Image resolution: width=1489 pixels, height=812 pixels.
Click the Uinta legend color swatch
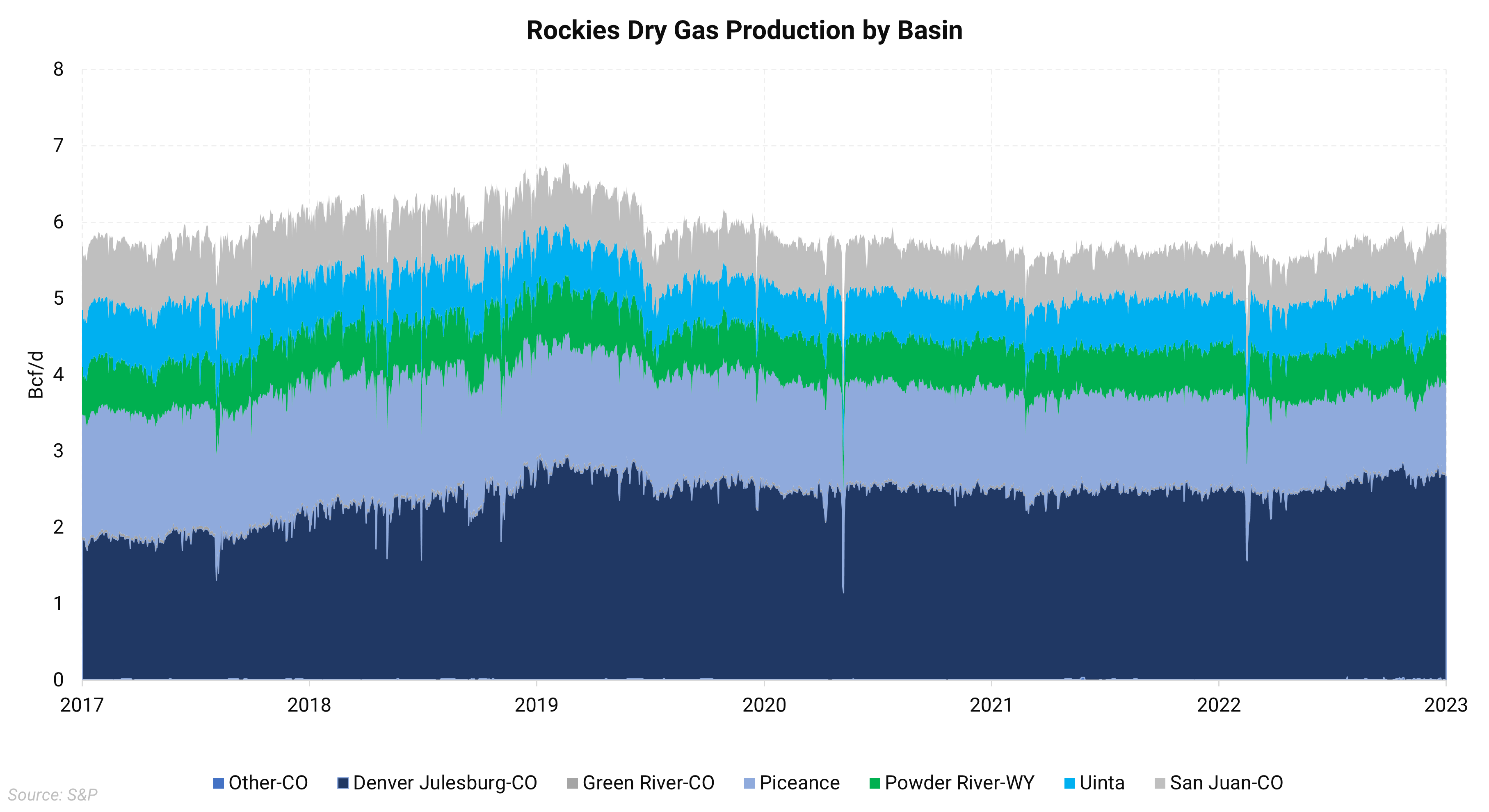pos(1069,784)
